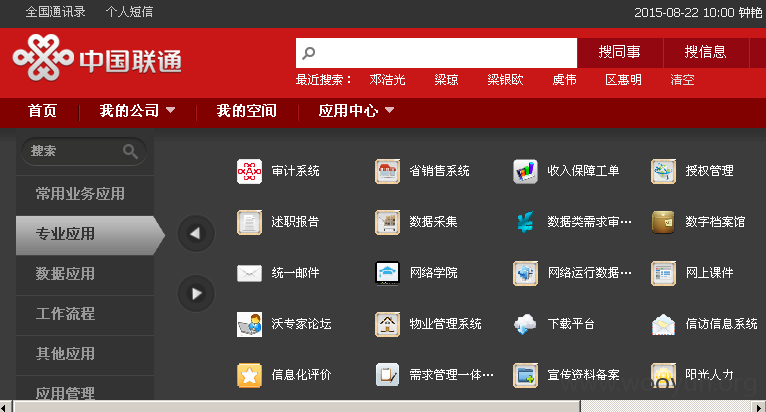Clear recent searches with 清空
Image resolution: width=766 pixels, height=412 pixels.
[x=682, y=80]
